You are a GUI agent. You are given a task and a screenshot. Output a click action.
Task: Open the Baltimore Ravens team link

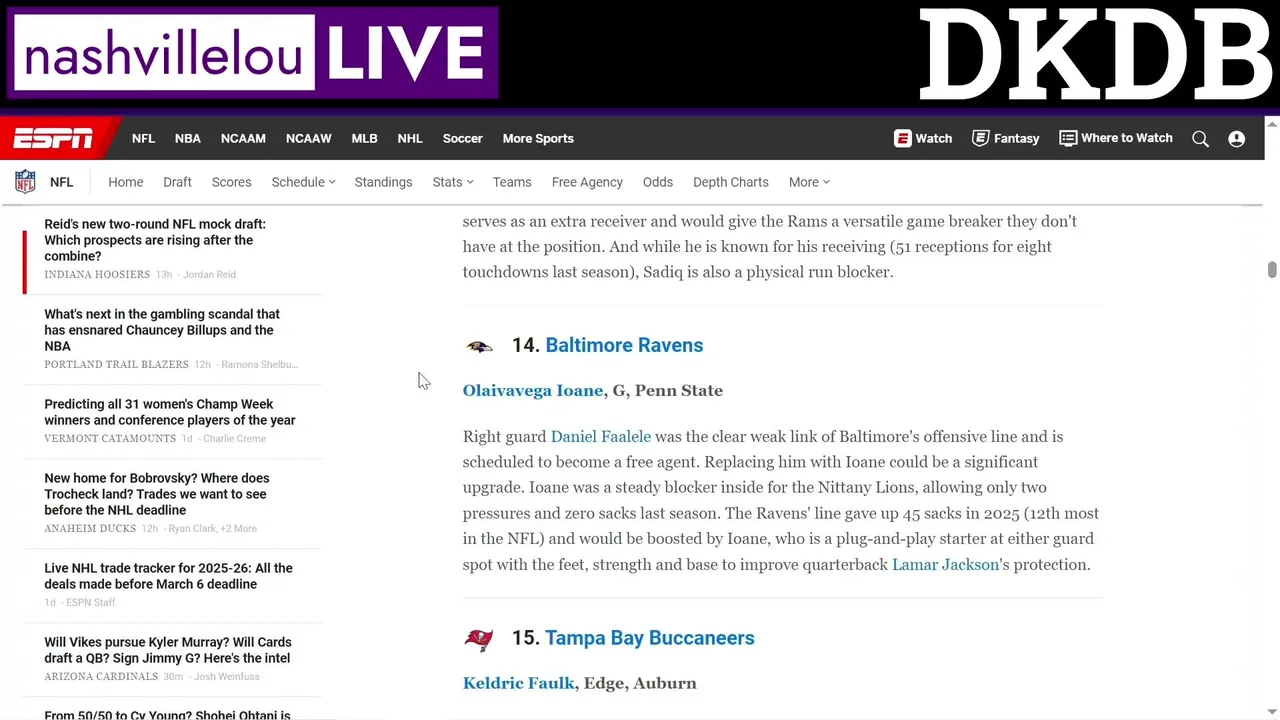624,345
